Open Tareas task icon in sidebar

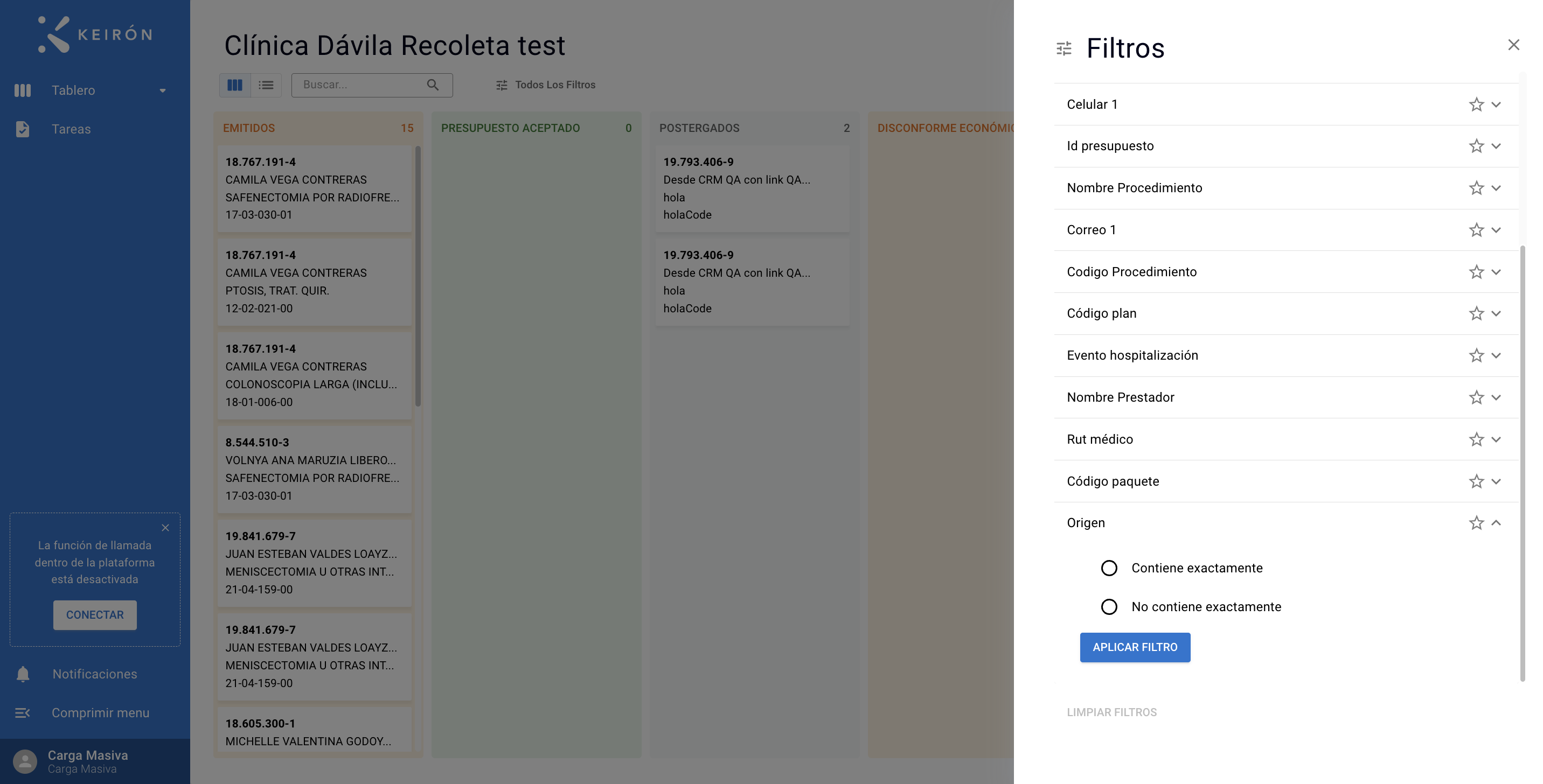coord(23,129)
